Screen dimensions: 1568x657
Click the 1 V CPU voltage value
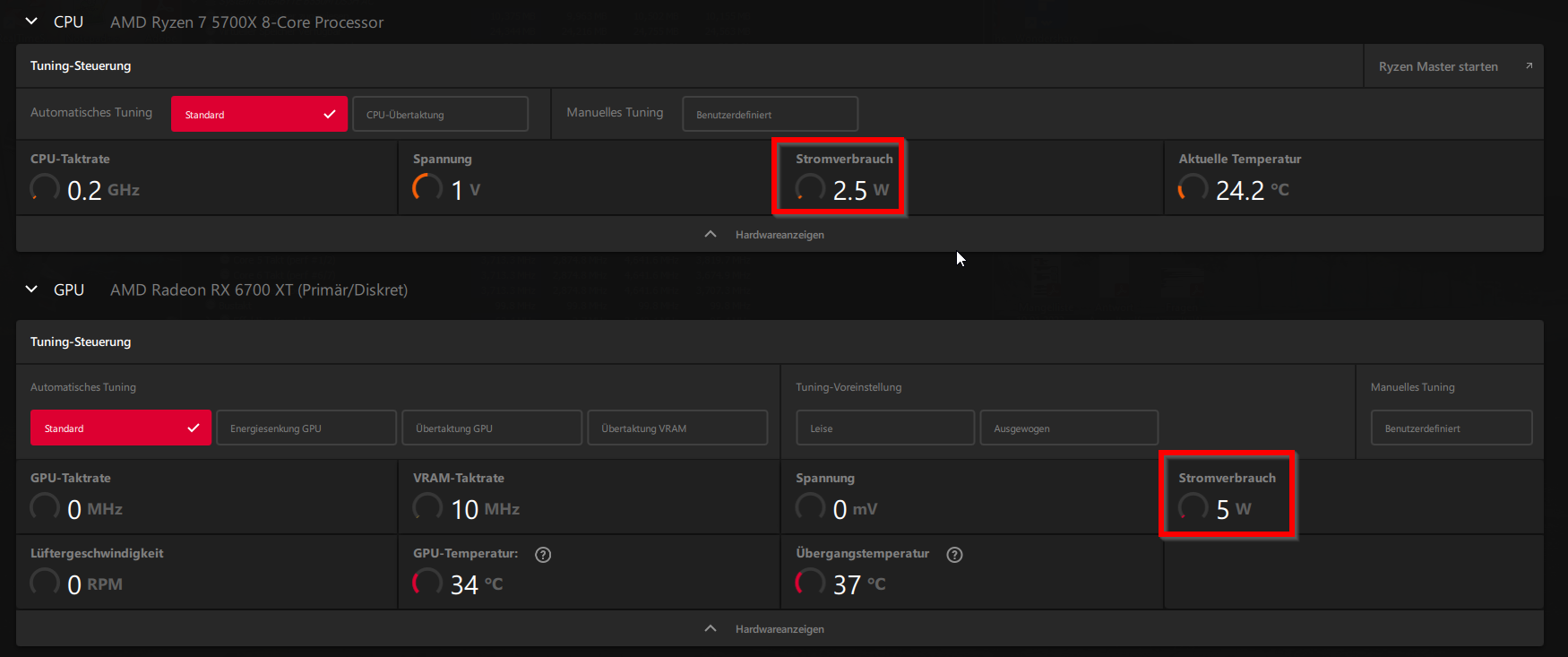tap(465, 190)
